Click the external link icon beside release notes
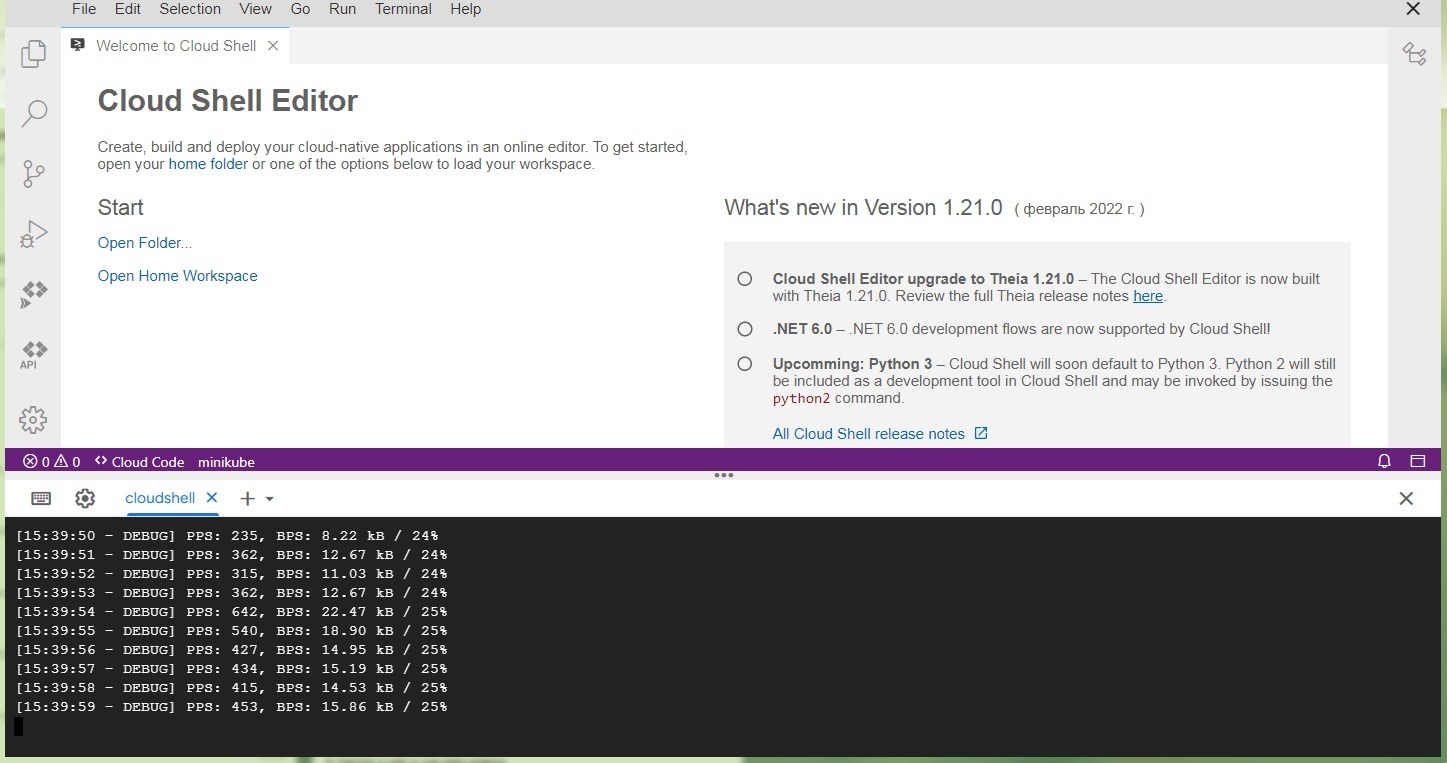Image resolution: width=1447 pixels, height=763 pixels. (981, 433)
